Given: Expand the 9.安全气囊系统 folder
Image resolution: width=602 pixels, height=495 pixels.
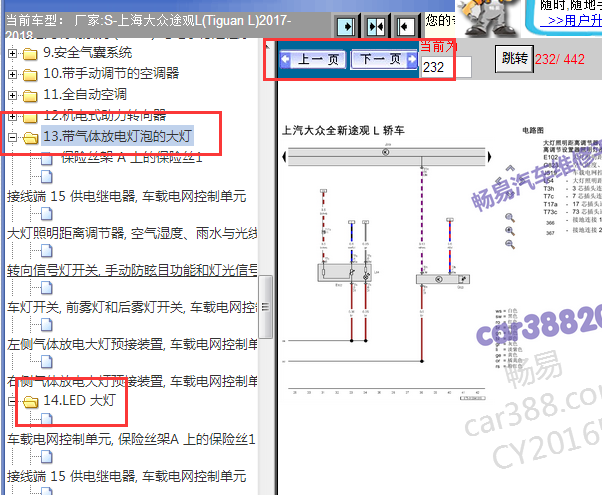Looking at the screenshot, I should pyautogui.click(x=12, y=53).
